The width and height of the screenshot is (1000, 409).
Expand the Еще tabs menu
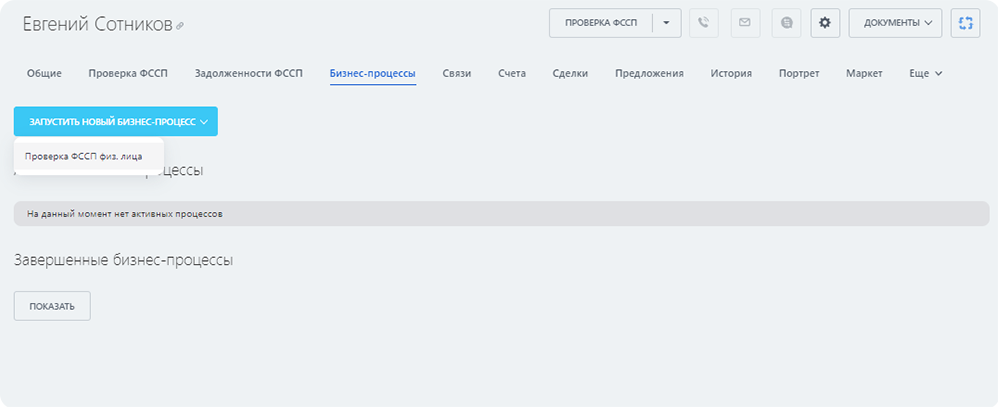point(925,73)
